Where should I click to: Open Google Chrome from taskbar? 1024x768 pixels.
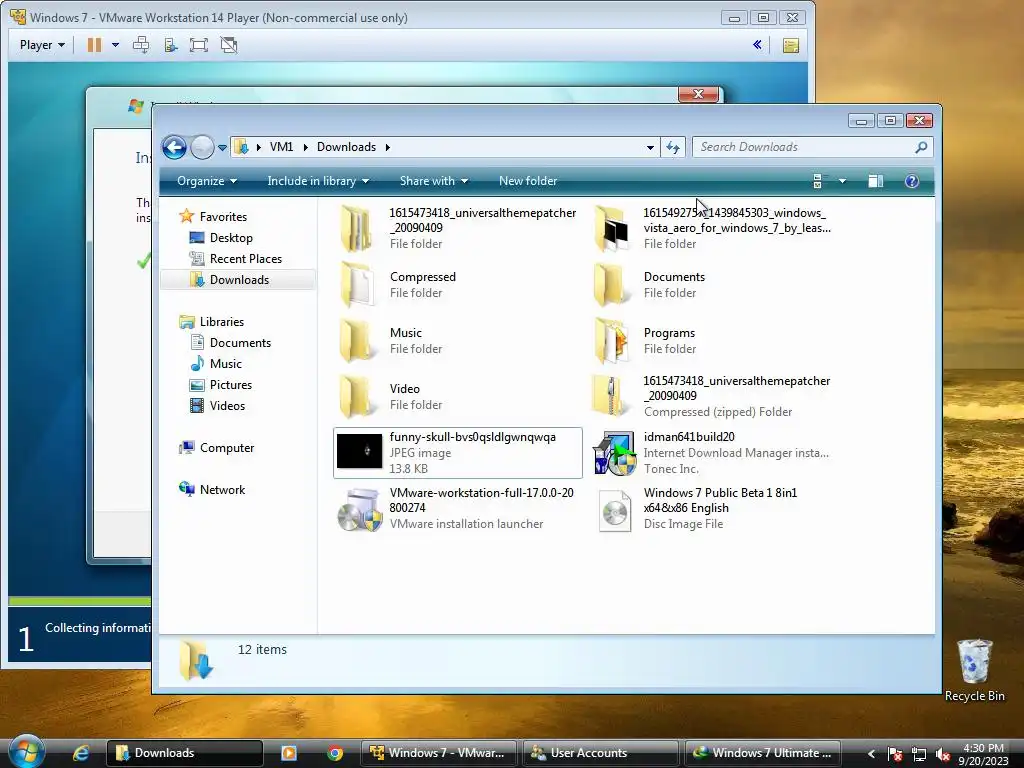[335, 753]
